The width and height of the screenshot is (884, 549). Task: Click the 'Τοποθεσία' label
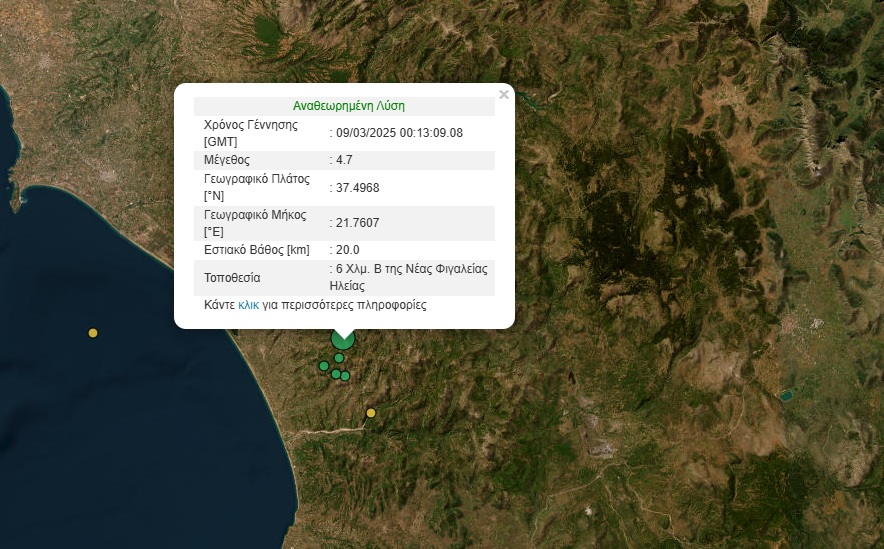coord(232,278)
